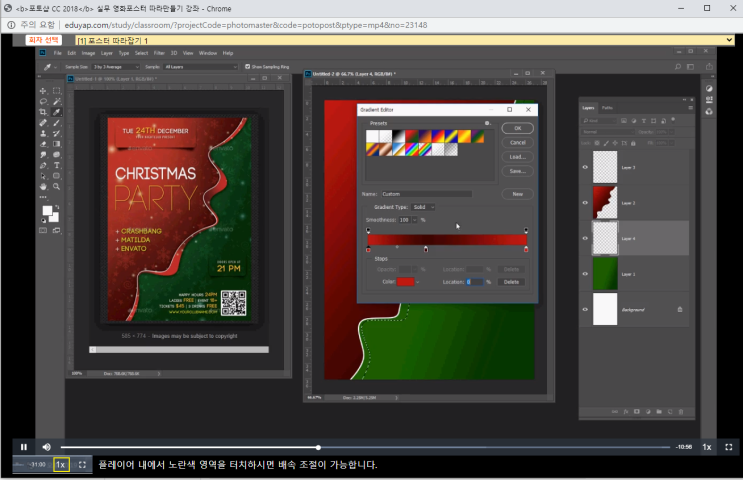Open the Image menu
Screen dimensions: 743x480
(x=88, y=53)
